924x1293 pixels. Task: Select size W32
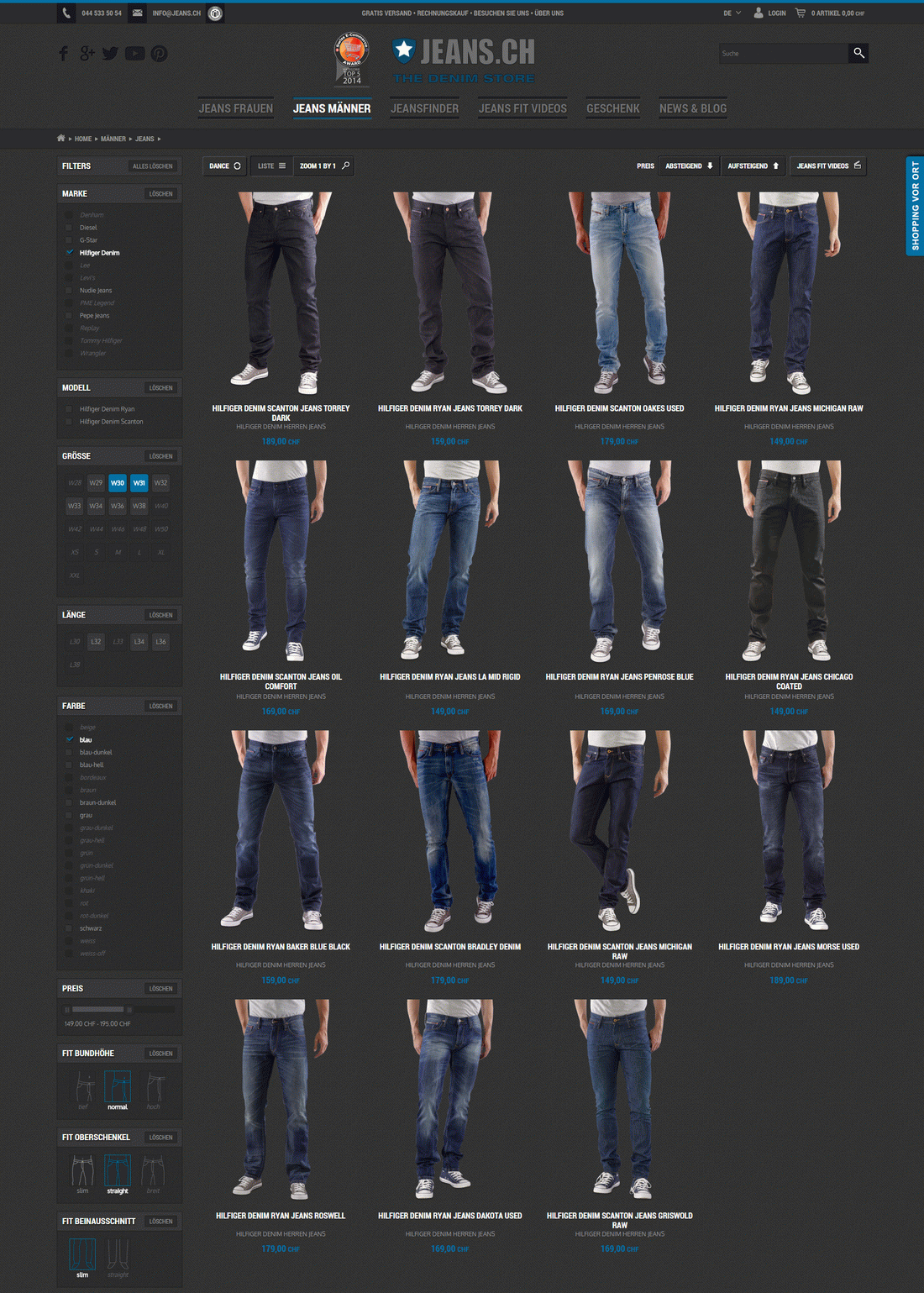(x=161, y=483)
